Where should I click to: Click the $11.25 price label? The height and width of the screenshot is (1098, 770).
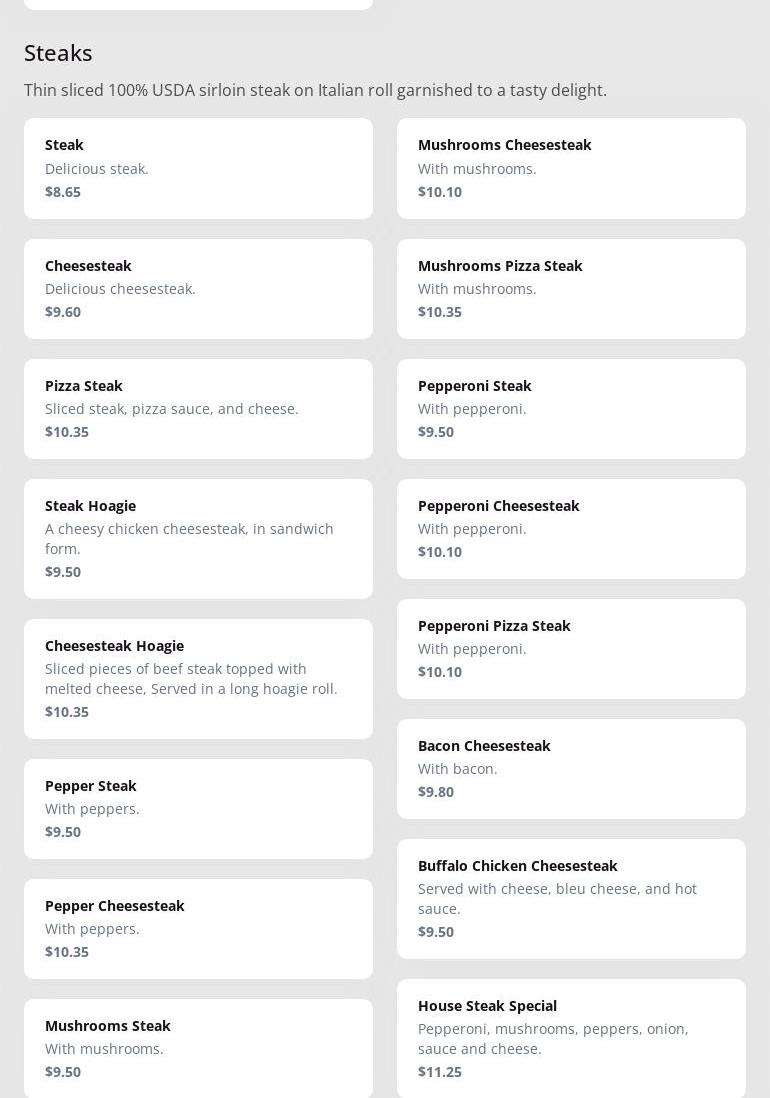(440, 1071)
